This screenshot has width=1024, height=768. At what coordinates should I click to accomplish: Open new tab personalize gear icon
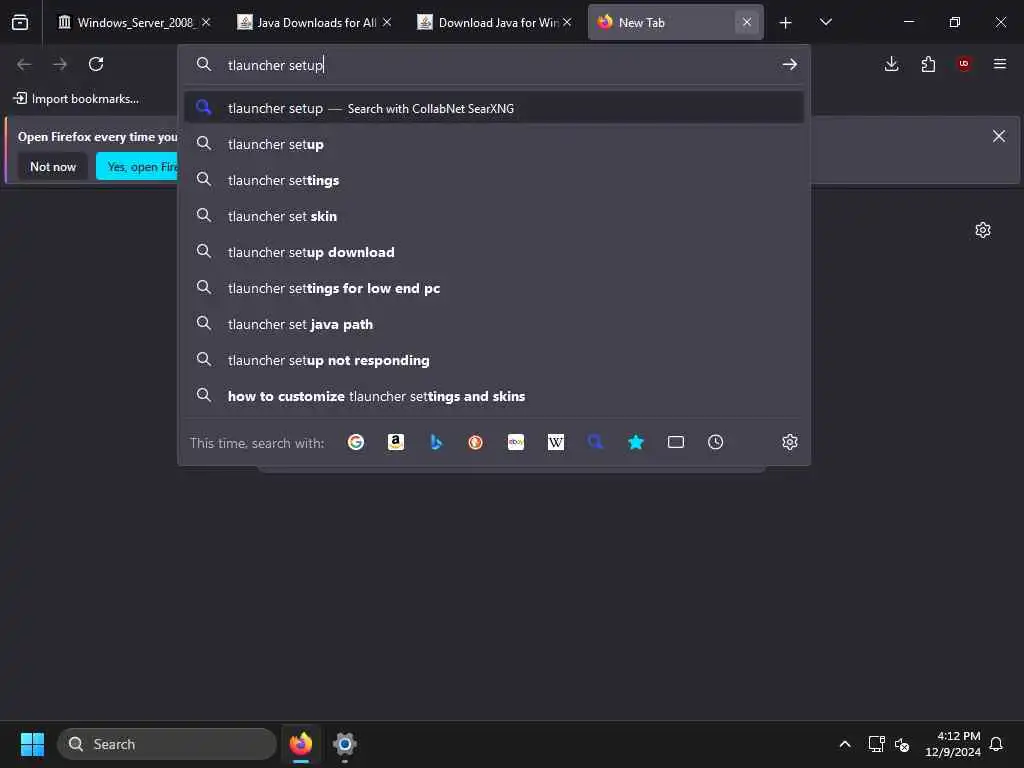[x=983, y=230]
